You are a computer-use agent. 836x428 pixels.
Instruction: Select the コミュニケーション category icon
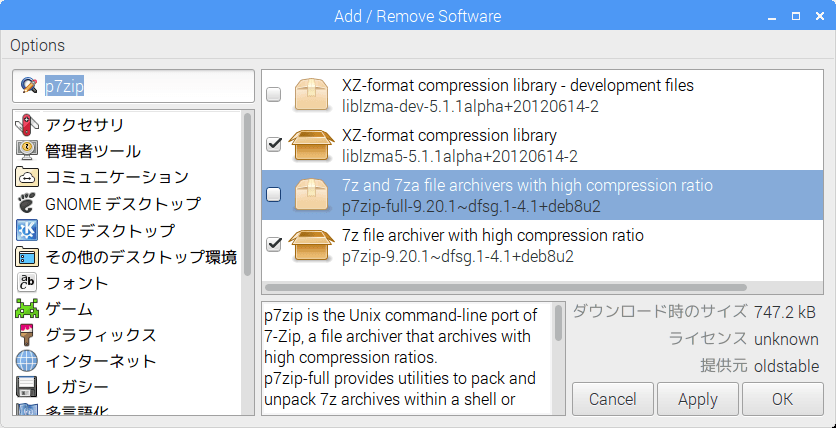click(27, 177)
